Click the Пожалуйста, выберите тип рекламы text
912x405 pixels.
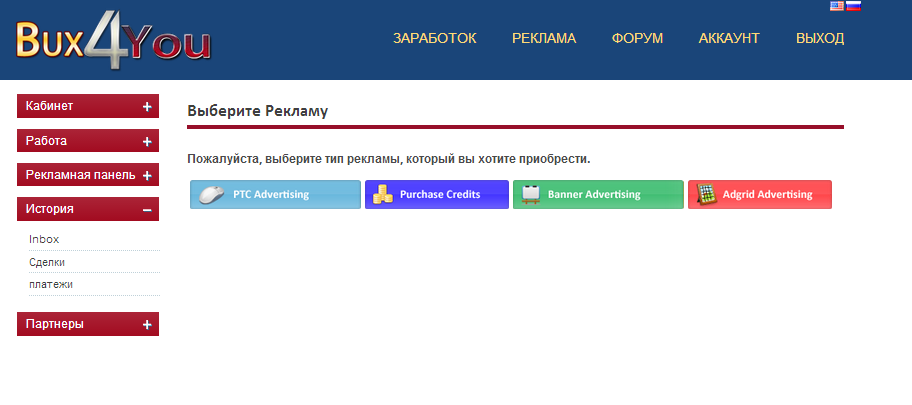pyautogui.click(x=389, y=159)
